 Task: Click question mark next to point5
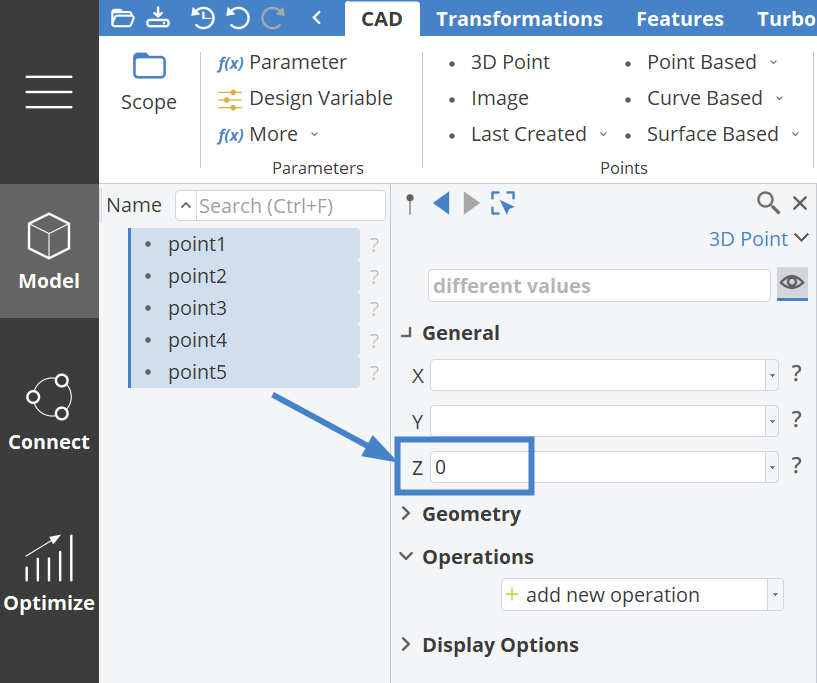(374, 373)
